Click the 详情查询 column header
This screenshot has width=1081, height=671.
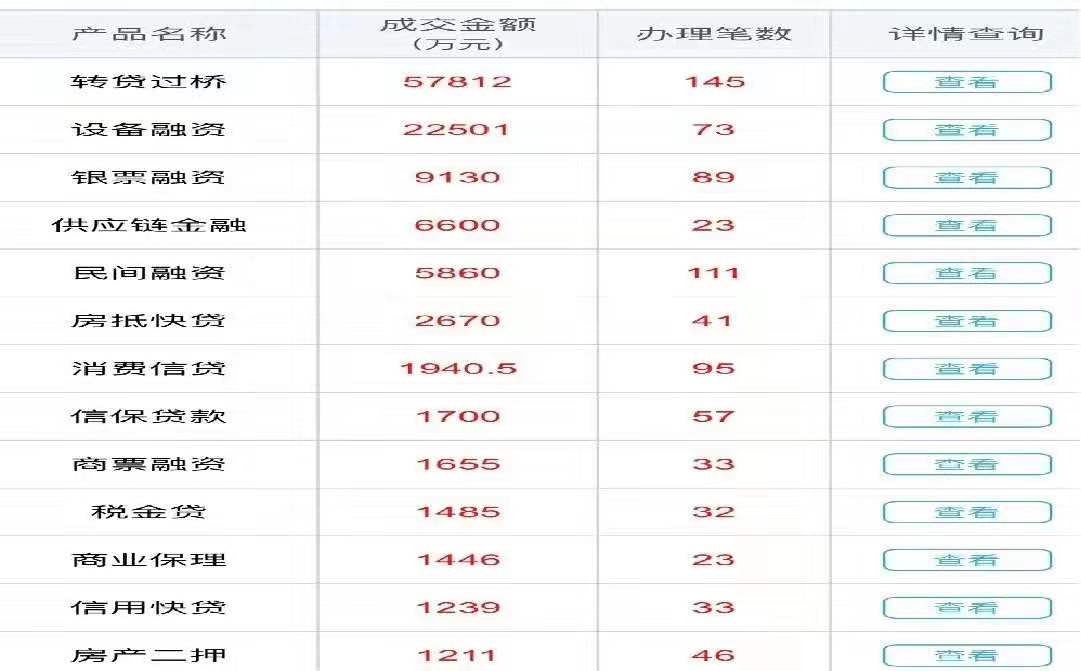pos(966,34)
